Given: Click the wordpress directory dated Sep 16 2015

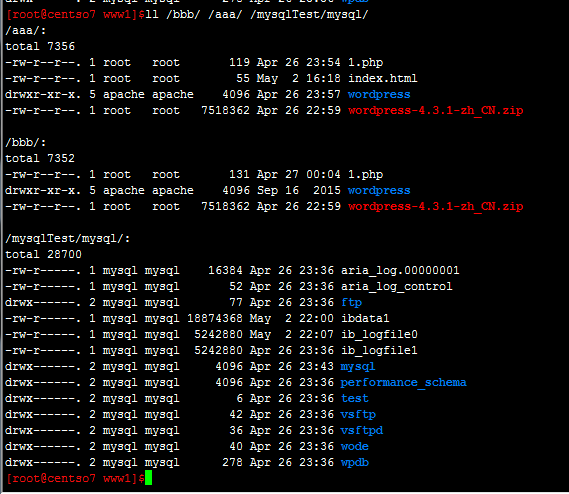Looking at the screenshot, I should pos(379,191).
